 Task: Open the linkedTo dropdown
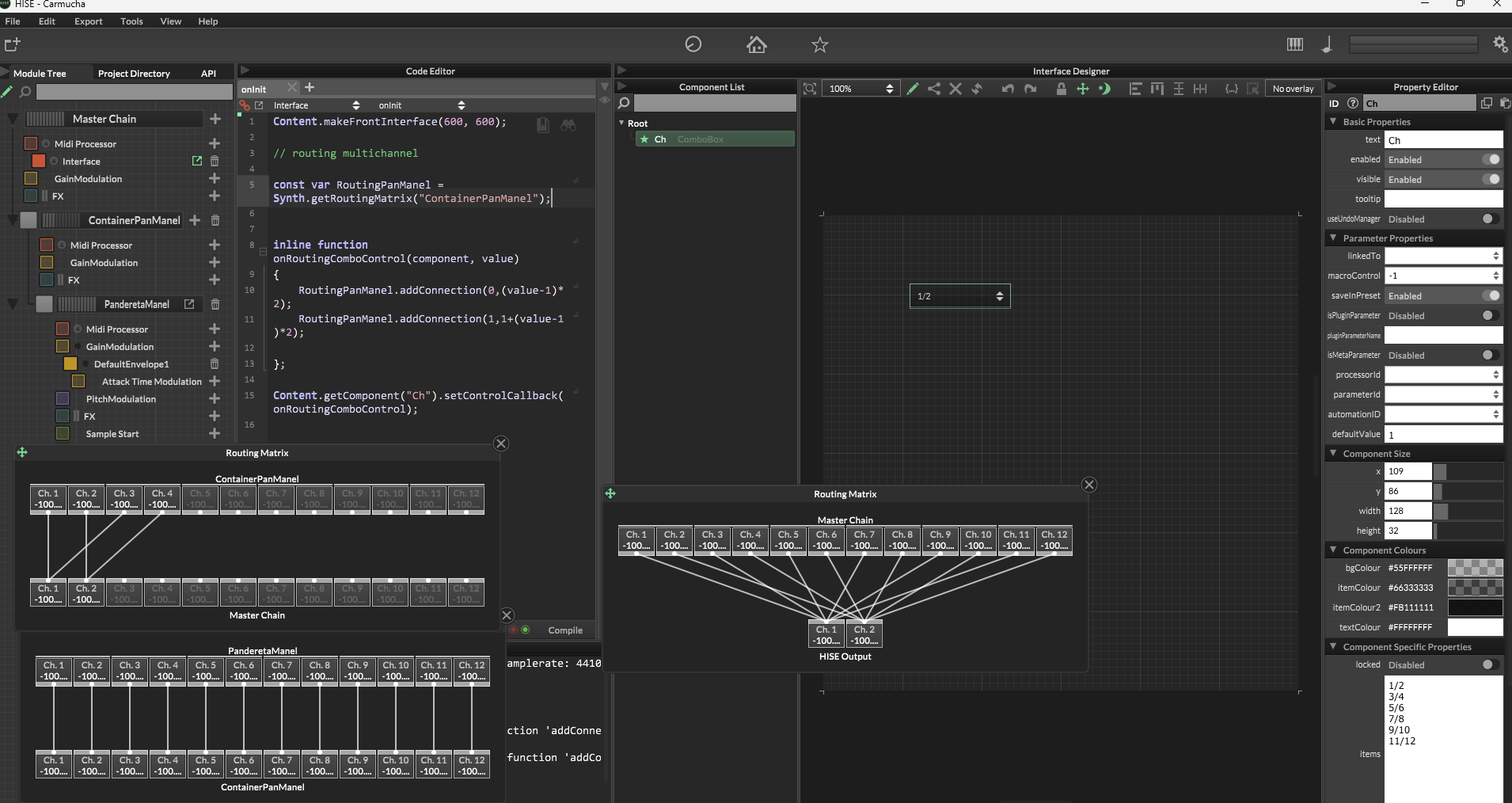(1443, 256)
